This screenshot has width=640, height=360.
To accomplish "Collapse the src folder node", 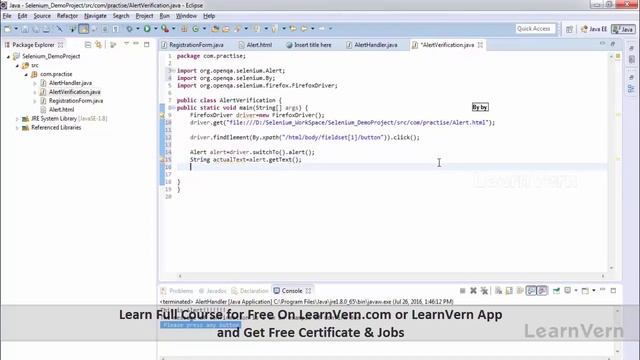I will pyautogui.click(x=17, y=65).
